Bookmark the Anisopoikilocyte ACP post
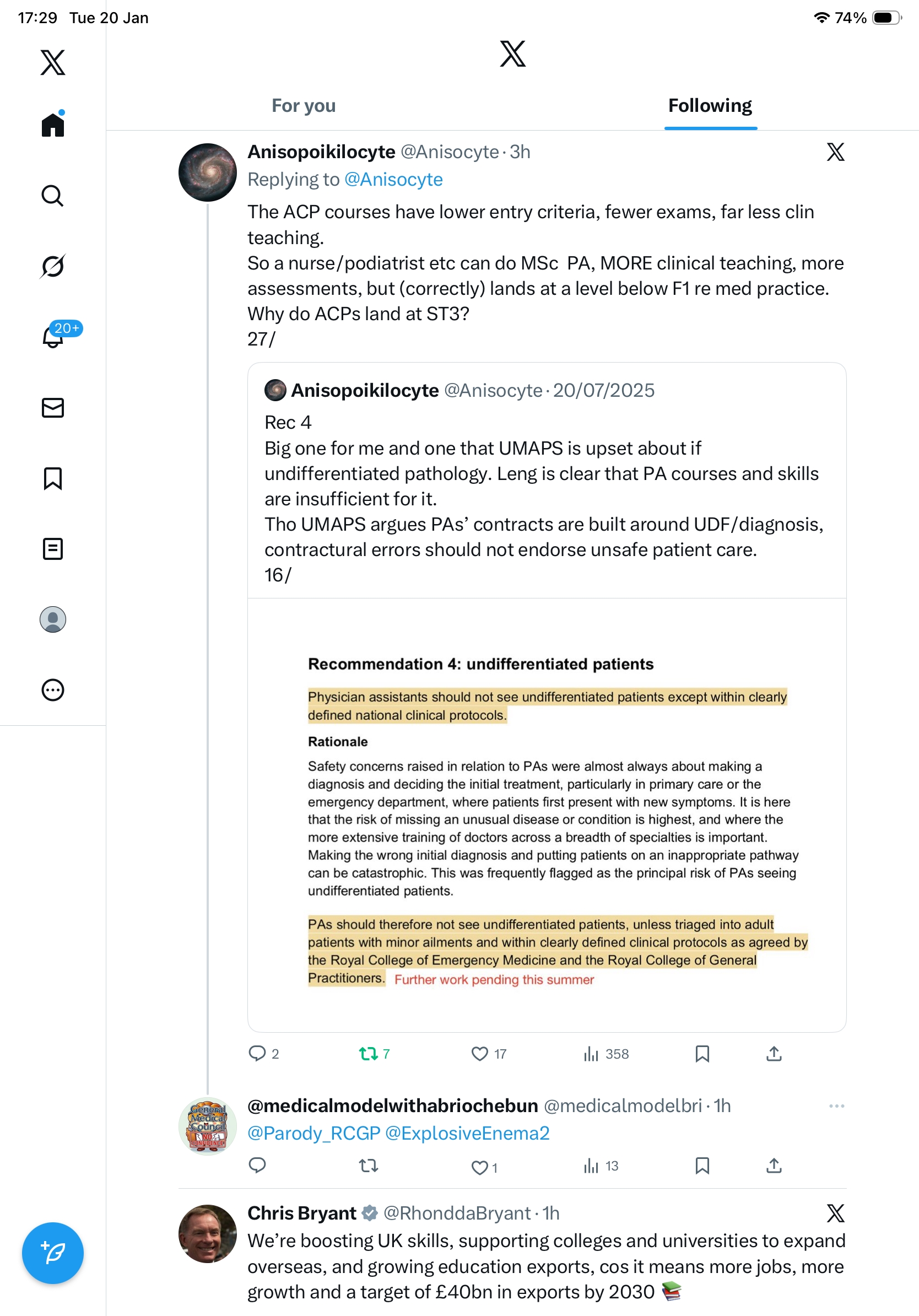This screenshot has height=1316, width=919. click(702, 1054)
